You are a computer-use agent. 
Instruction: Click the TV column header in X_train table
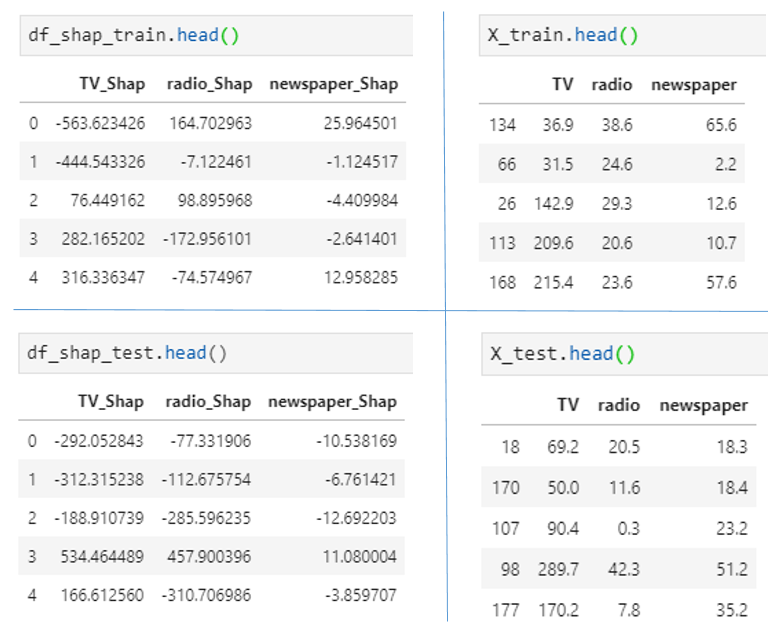562,84
